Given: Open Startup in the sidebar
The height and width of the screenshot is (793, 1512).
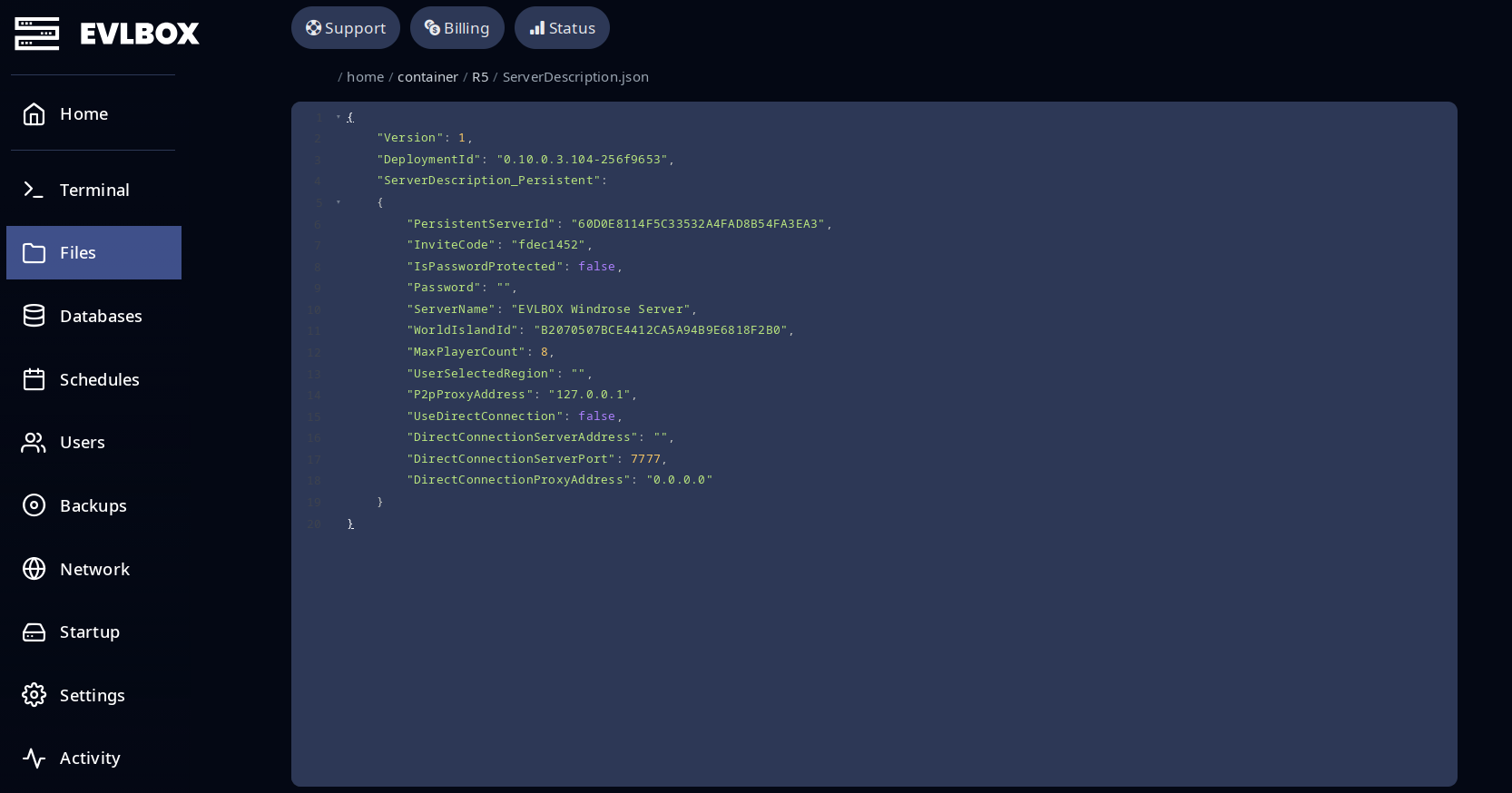Looking at the screenshot, I should click(93, 631).
